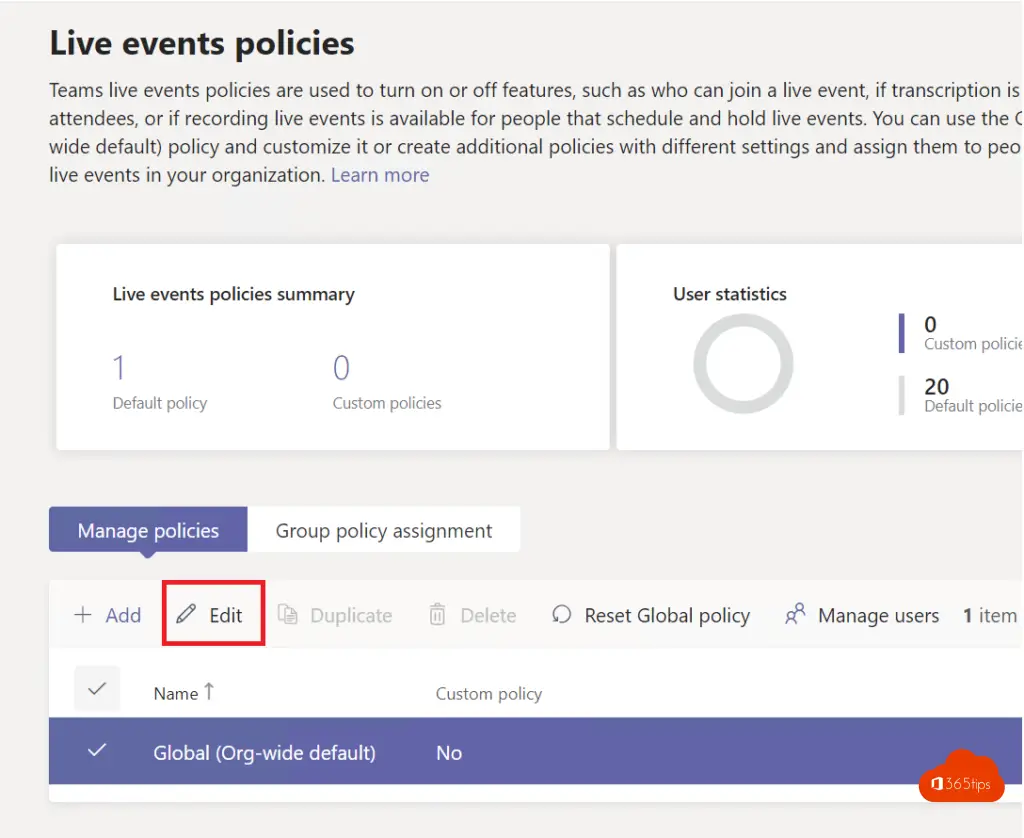Click the trash can Delete icon

[x=437, y=615]
